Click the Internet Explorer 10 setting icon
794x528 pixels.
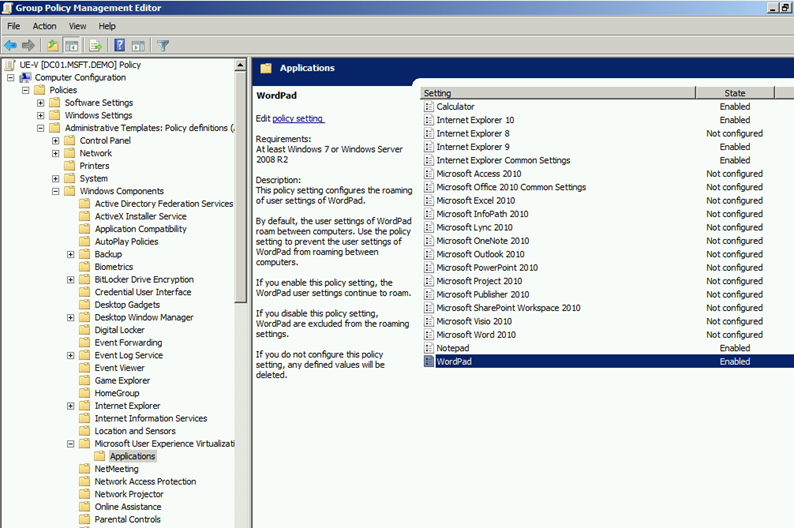(429, 120)
